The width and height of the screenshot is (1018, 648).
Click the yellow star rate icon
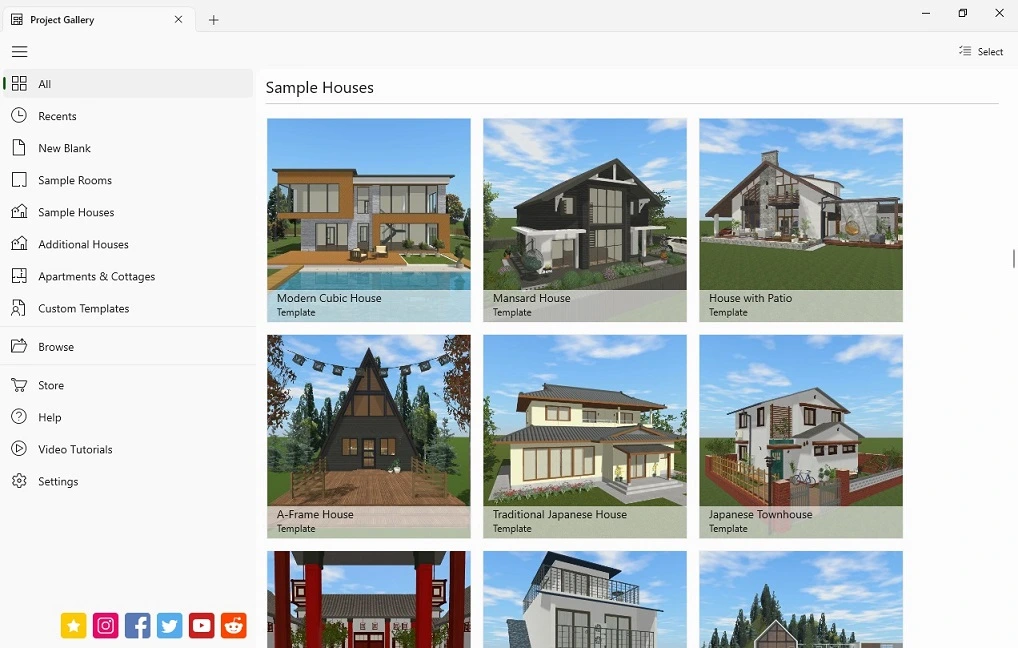pyautogui.click(x=73, y=625)
